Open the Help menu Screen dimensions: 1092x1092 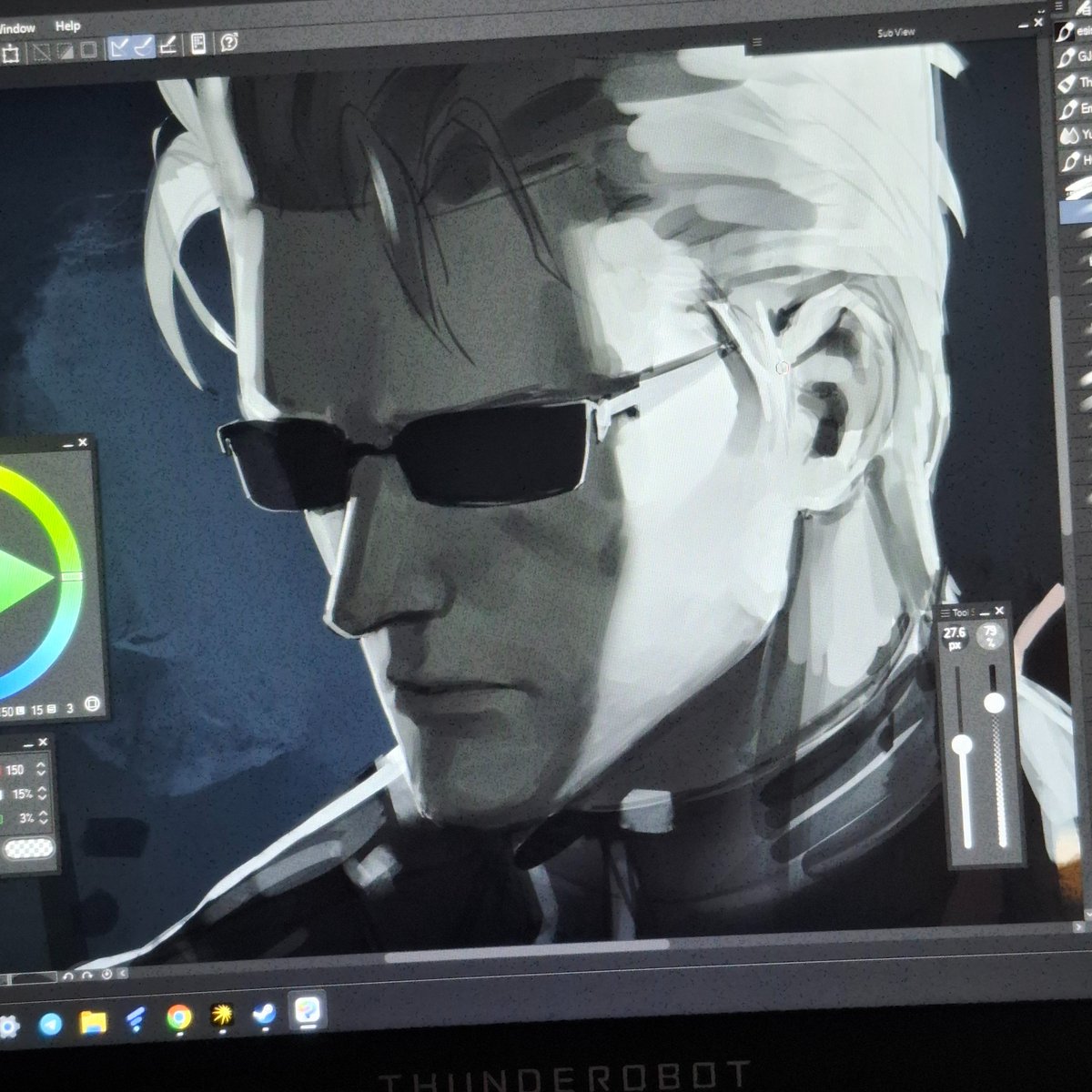[x=67, y=25]
